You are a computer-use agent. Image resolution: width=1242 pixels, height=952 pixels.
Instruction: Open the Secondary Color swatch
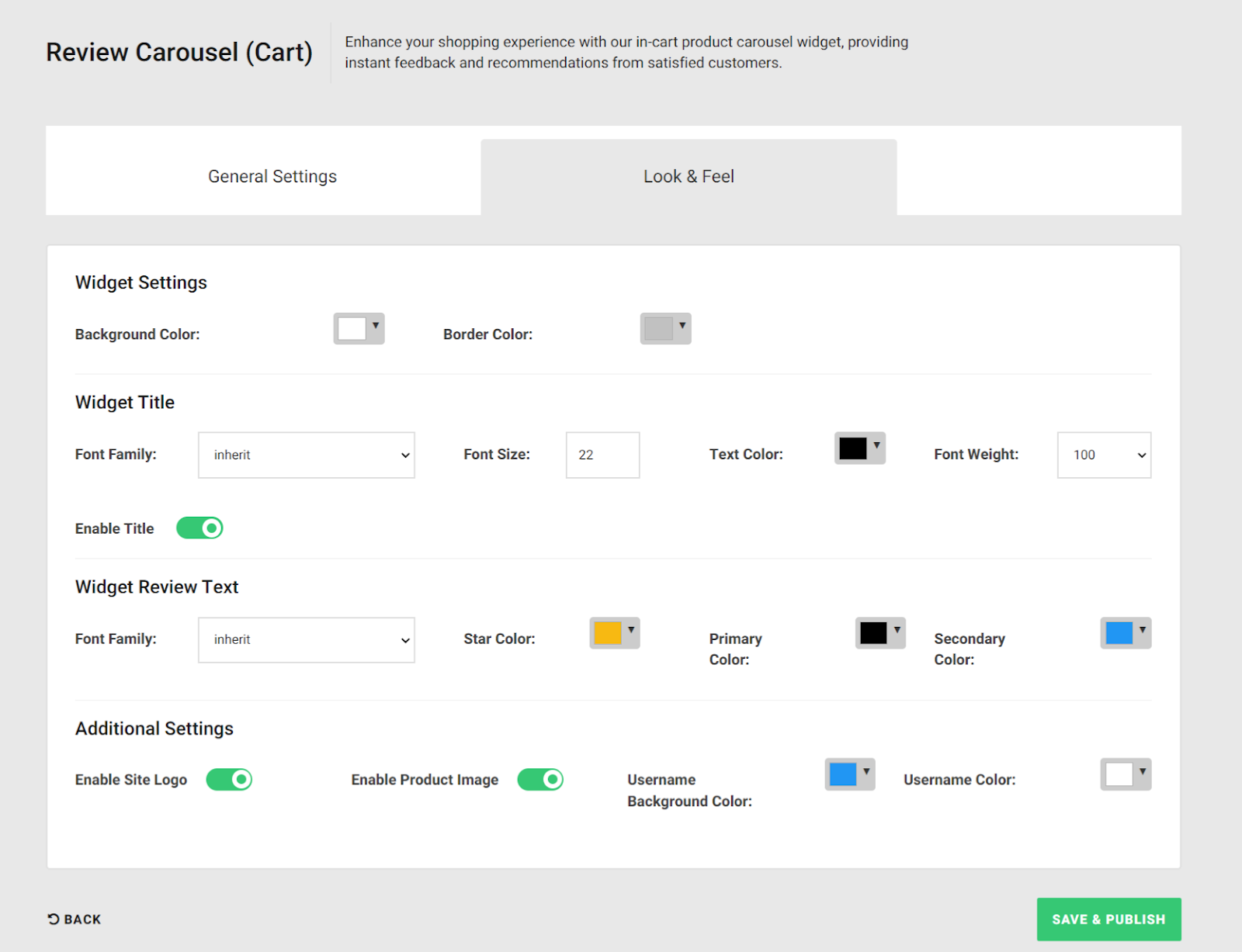pos(1126,633)
